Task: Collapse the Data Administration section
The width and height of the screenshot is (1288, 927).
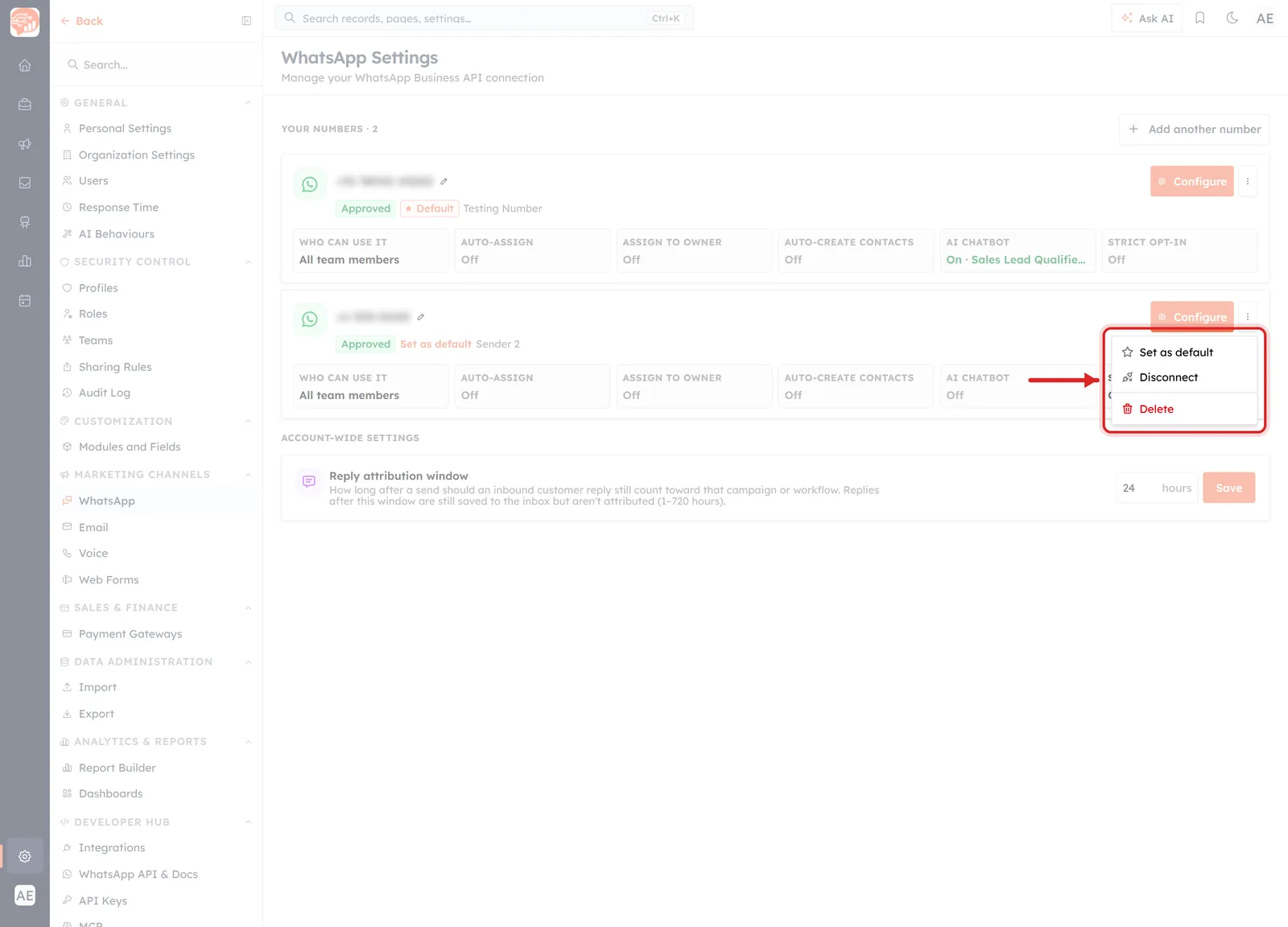Action: point(248,662)
